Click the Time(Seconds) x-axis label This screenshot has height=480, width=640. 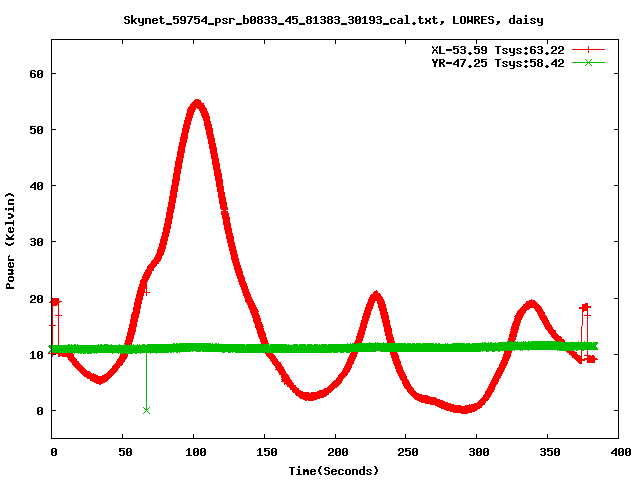click(333, 471)
